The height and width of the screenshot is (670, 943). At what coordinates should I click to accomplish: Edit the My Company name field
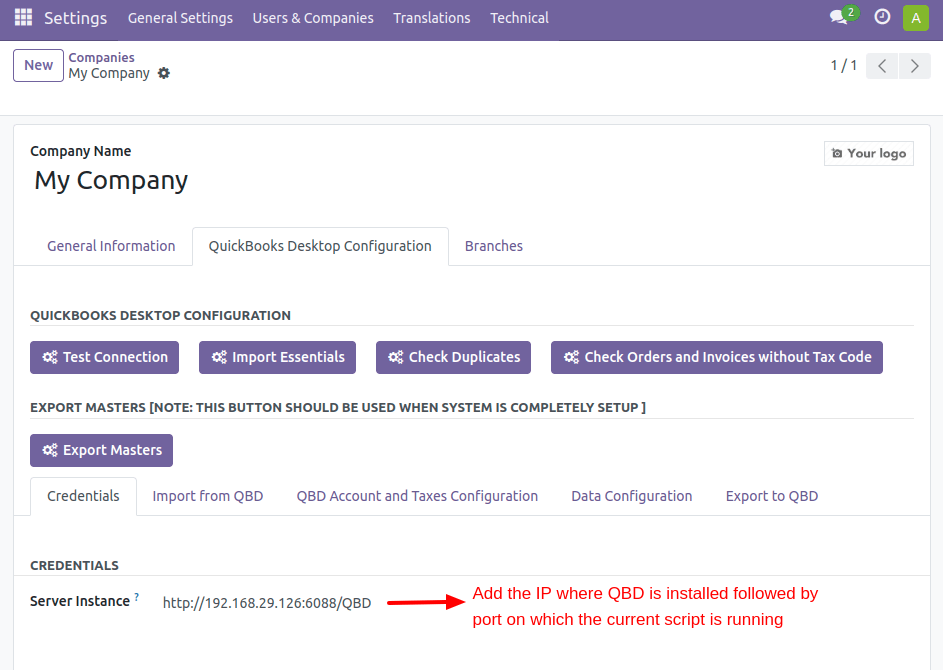click(111, 180)
